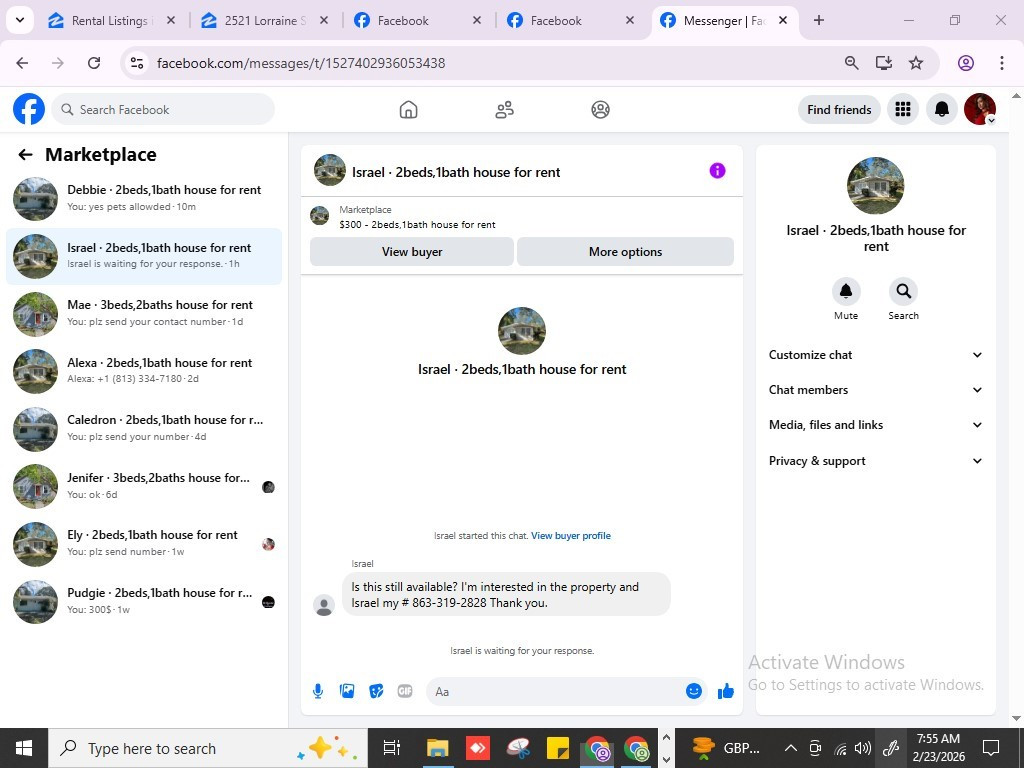Open account profile picture menu
Image resolution: width=1024 pixels, height=768 pixels.
(x=980, y=109)
